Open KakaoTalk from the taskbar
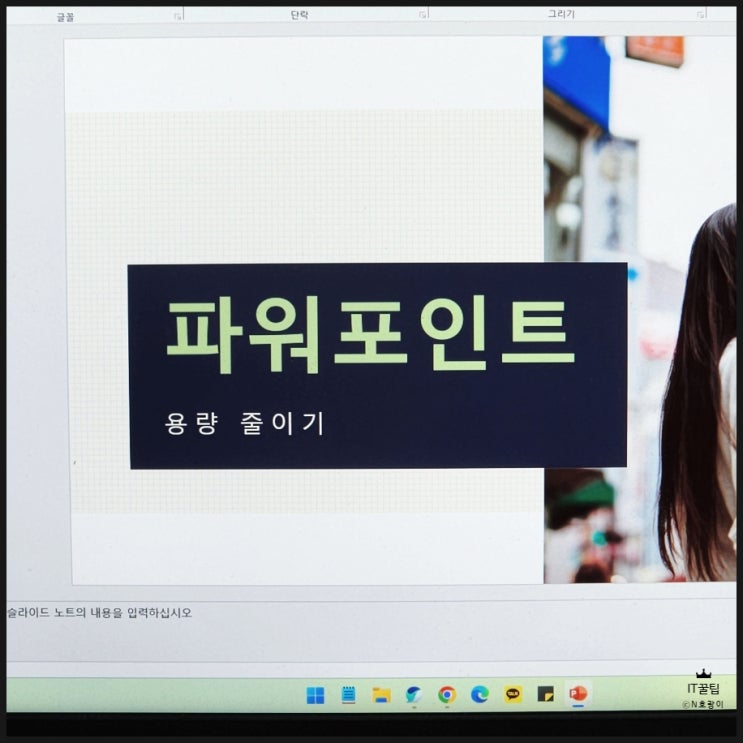743x743 pixels. coord(513,694)
